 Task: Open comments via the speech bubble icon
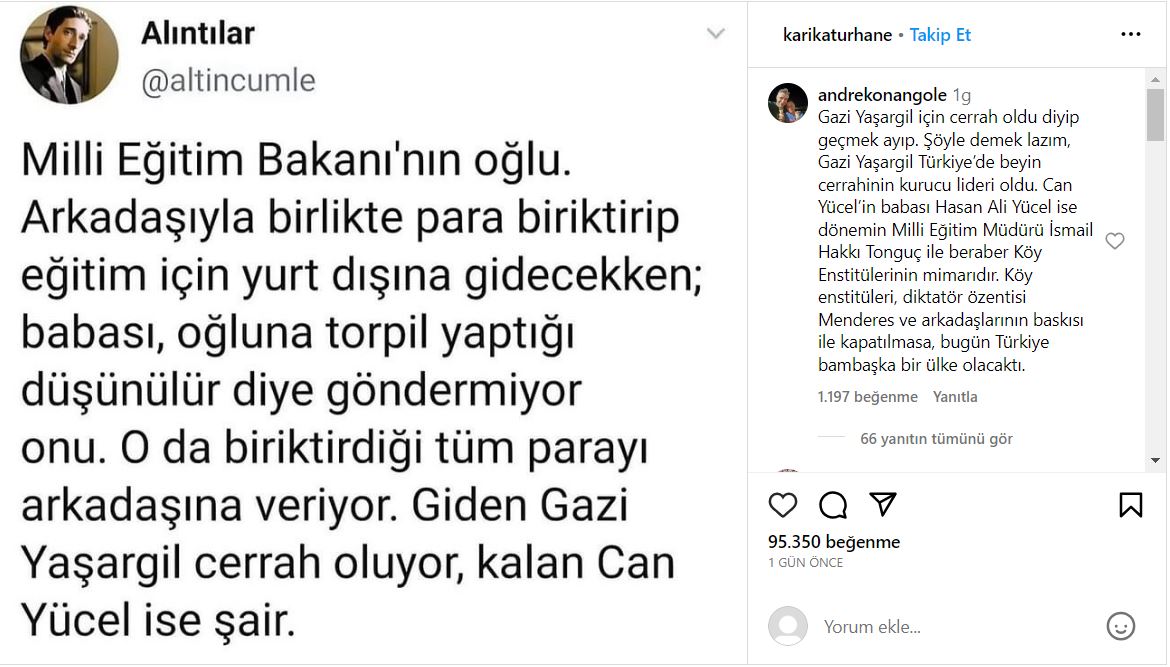pyautogui.click(x=833, y=504)
